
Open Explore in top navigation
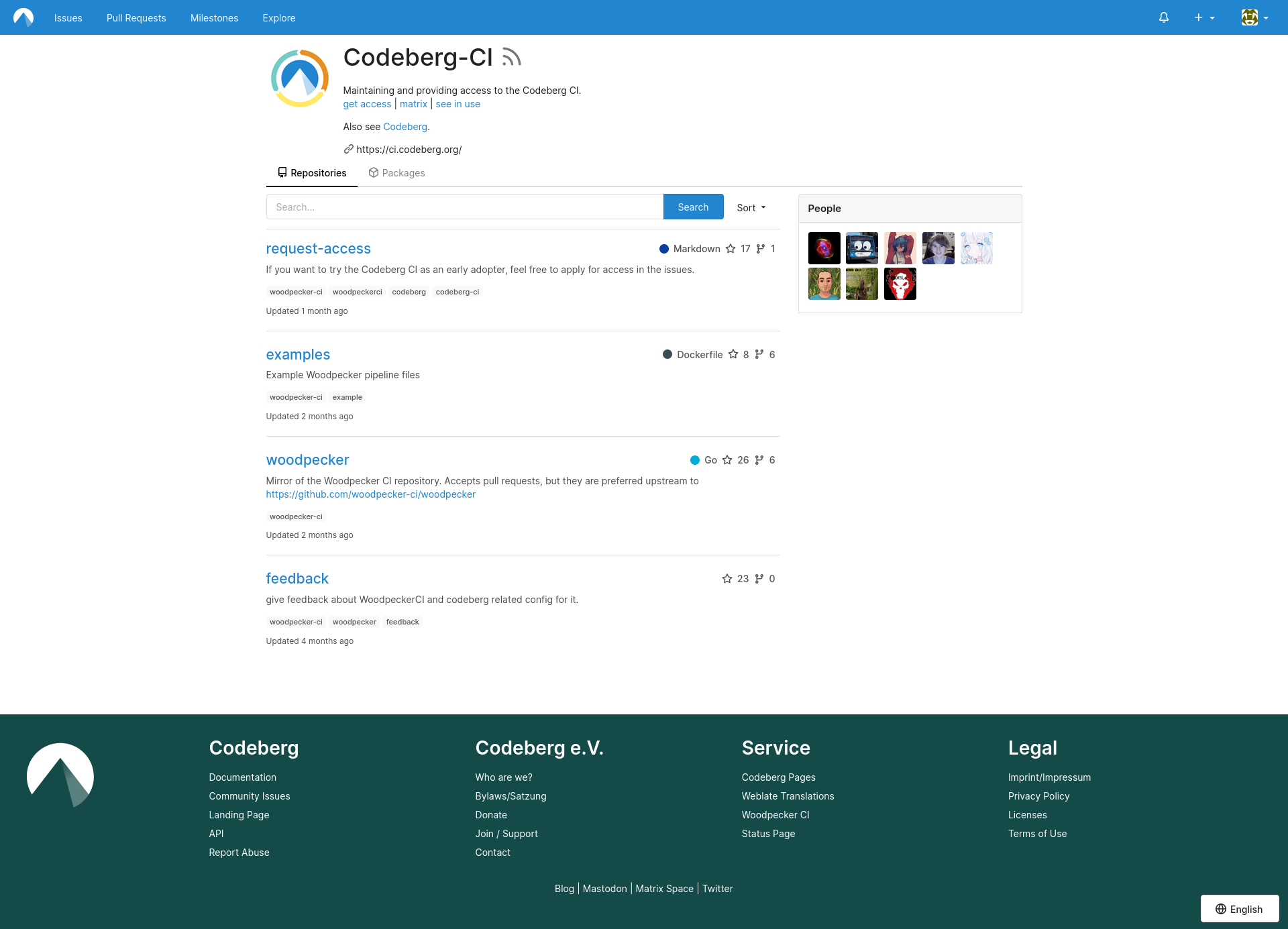(x=279, y=18)
